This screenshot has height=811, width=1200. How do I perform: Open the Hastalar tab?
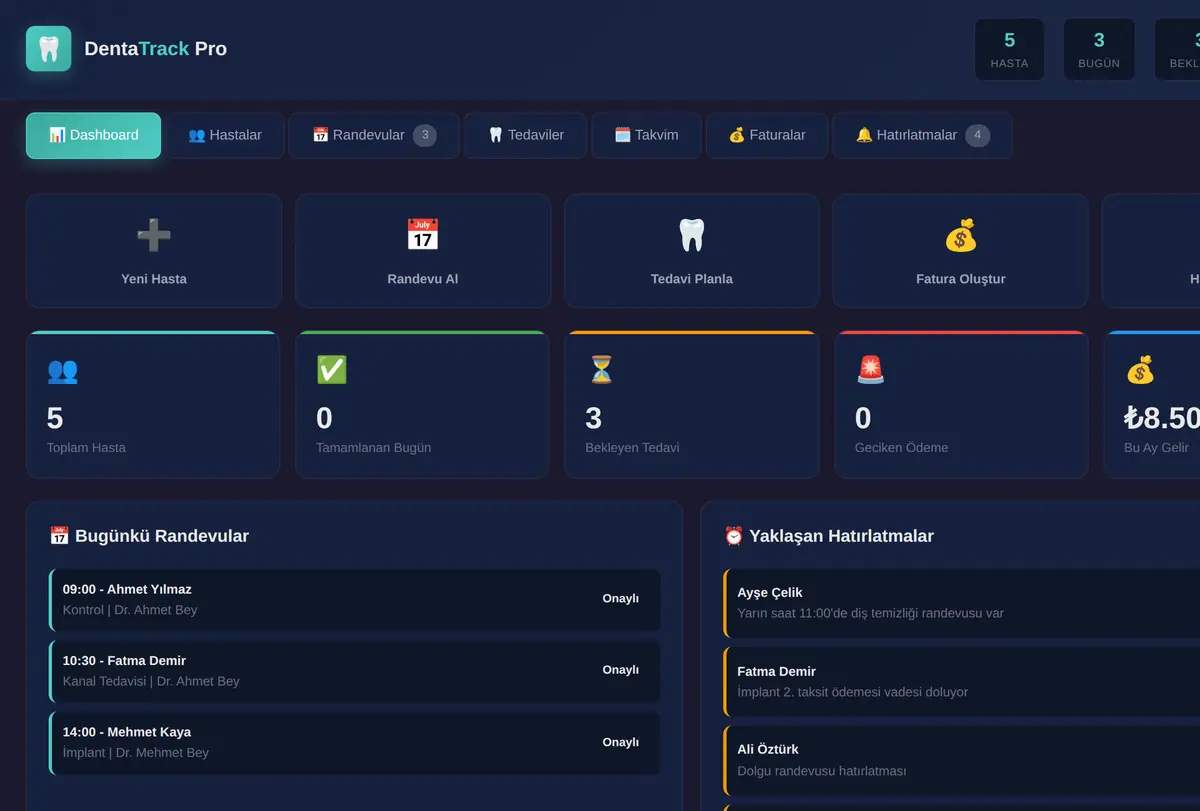(x=225, y=135)
